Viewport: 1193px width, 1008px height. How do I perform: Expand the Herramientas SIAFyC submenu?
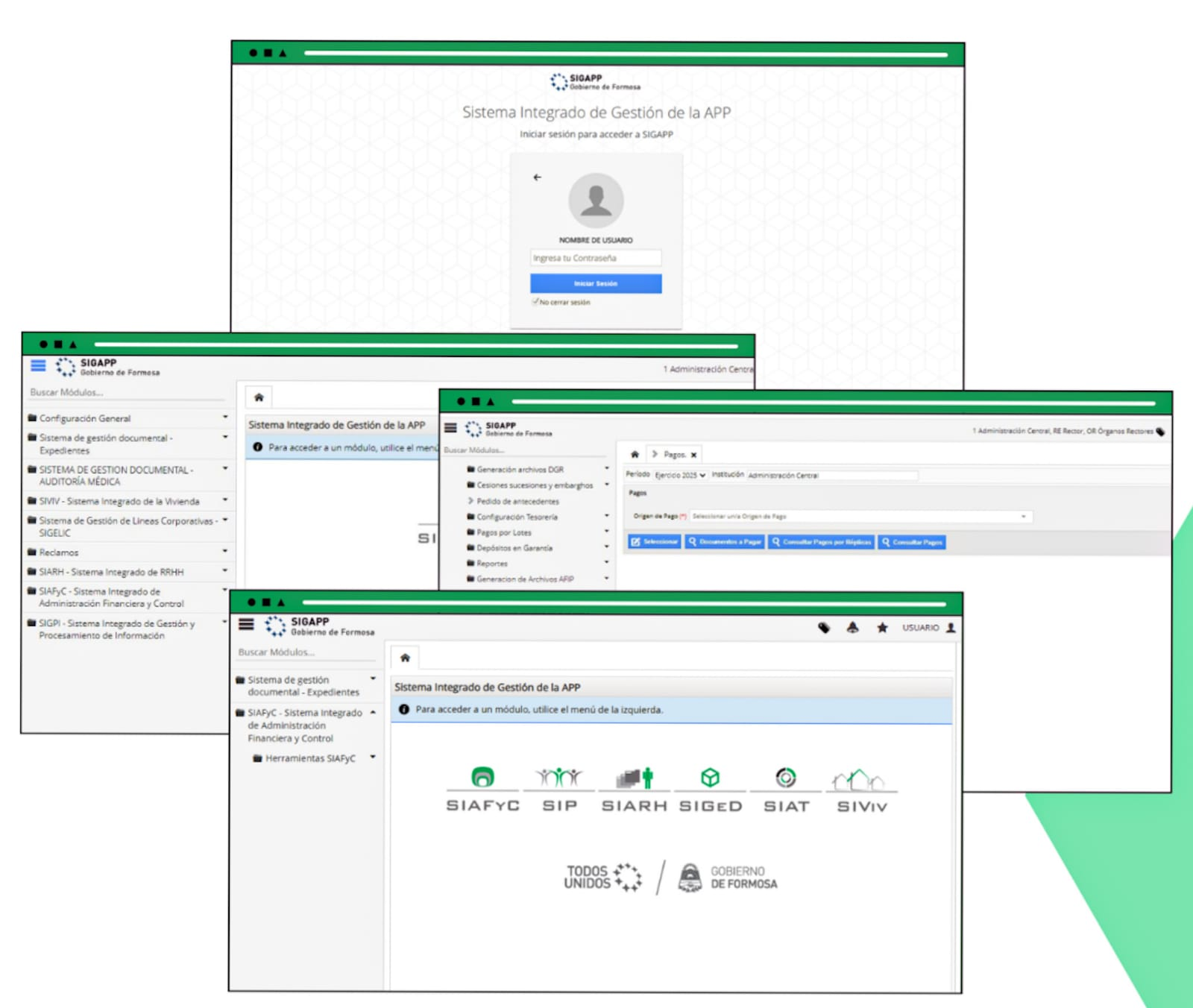tap(311, 758)
